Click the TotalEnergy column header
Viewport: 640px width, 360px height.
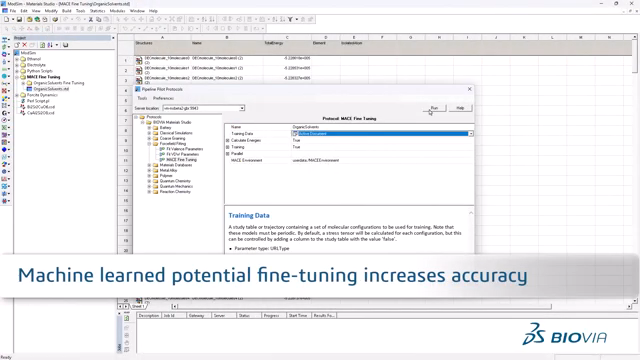point(273,43)
